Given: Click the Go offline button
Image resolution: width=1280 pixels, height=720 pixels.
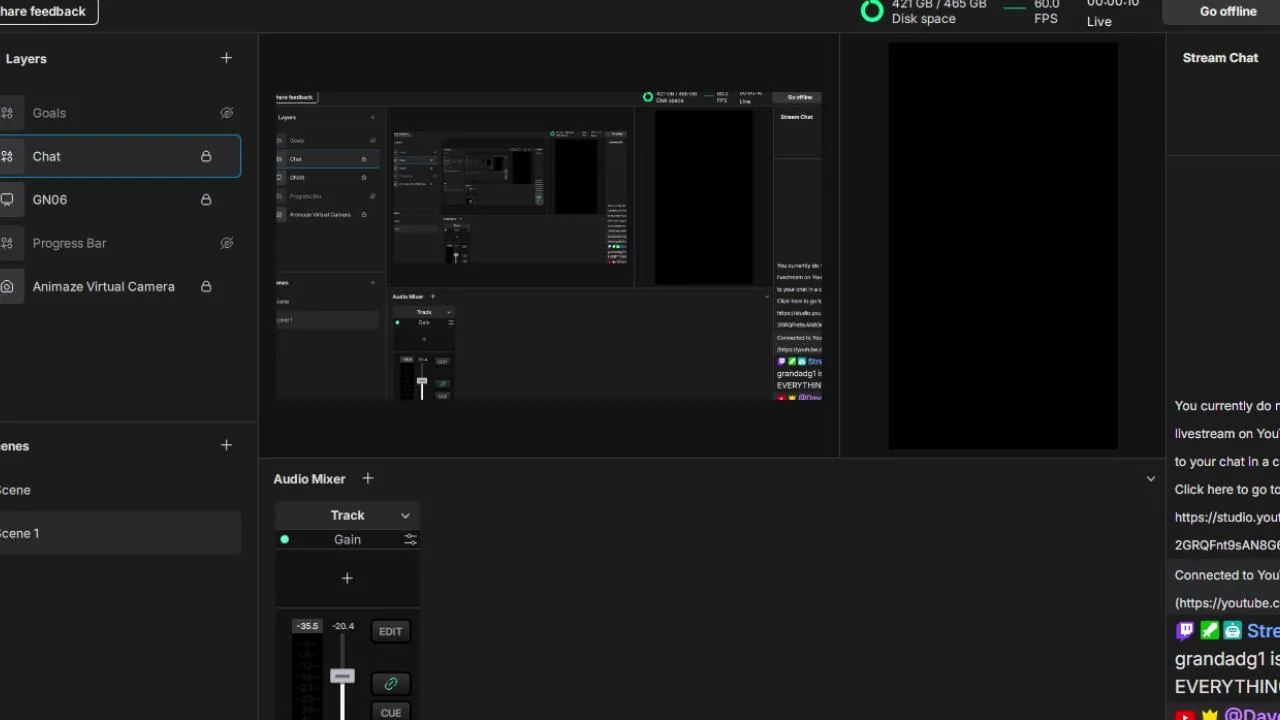Looking at the screenshot, I should pyautogui.click(x=1221, y=11).
